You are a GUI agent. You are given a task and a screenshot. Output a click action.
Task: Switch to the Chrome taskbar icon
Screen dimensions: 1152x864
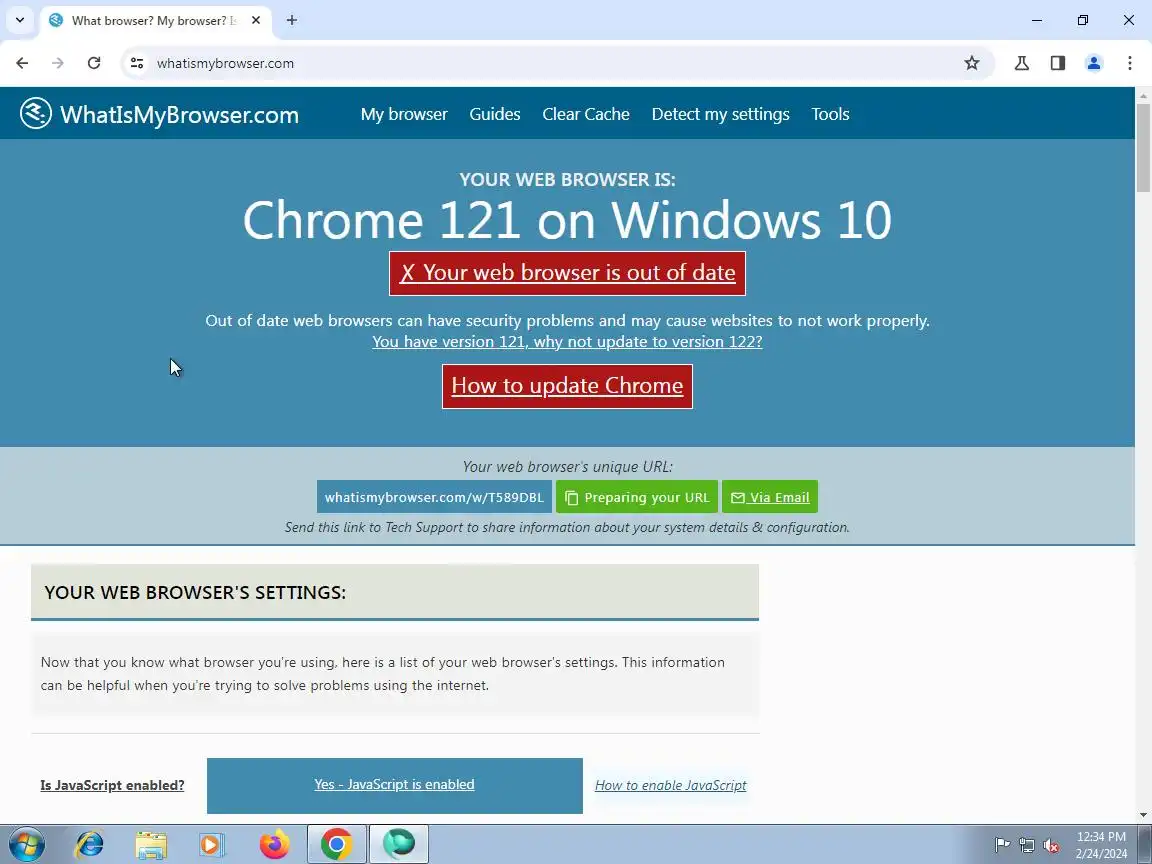[336, 845]
